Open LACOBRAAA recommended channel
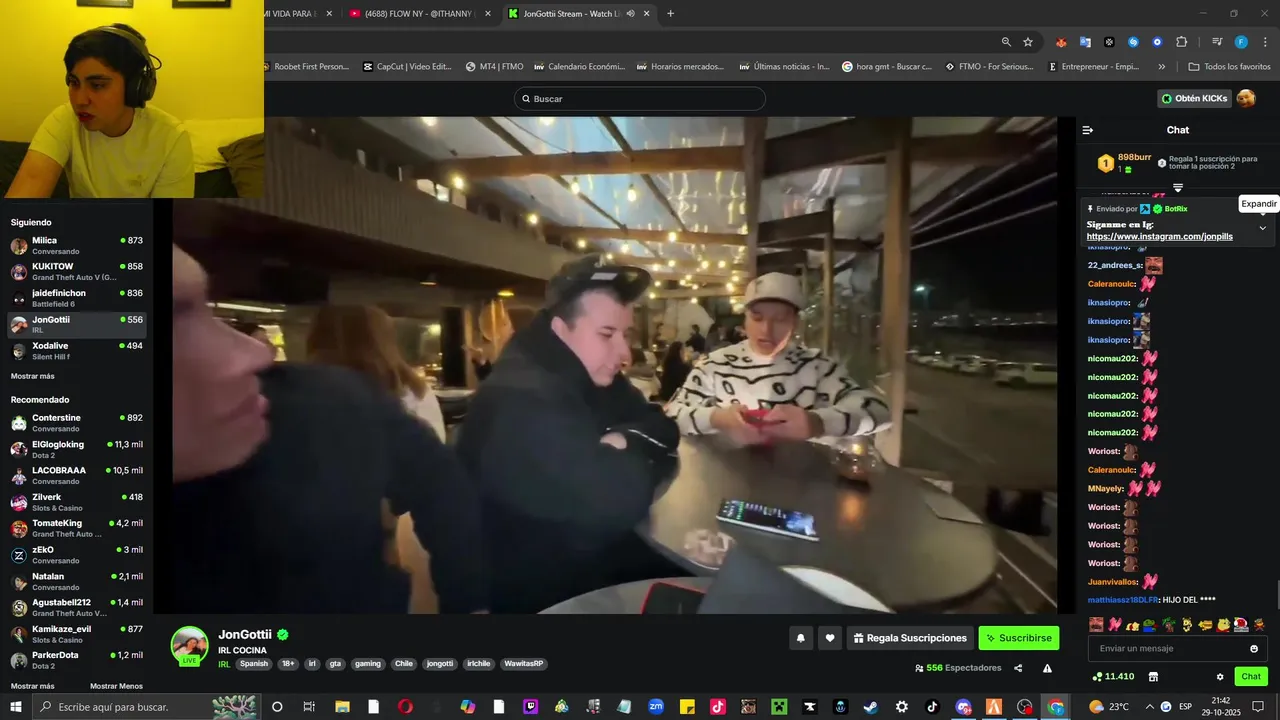 pos(77,475)
